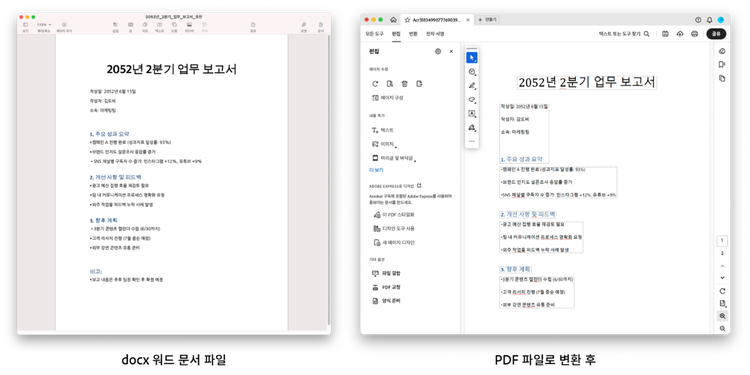Image resolution: width=750 pixels, height=375 pixels.
Task: Open the zoom percentage dropdown in Pages window
Action: pos(44,24)
